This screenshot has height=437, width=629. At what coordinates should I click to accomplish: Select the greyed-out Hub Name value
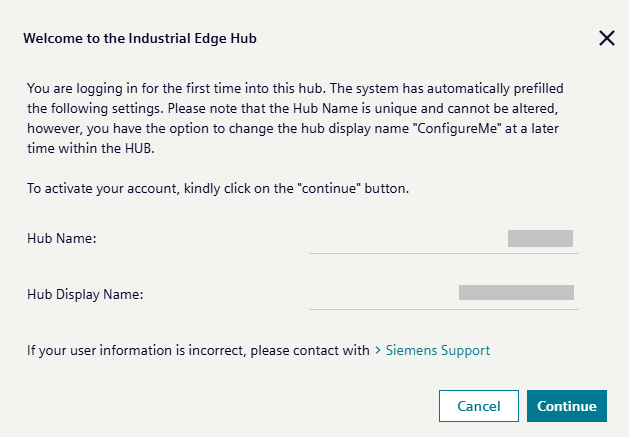[540, 238]
